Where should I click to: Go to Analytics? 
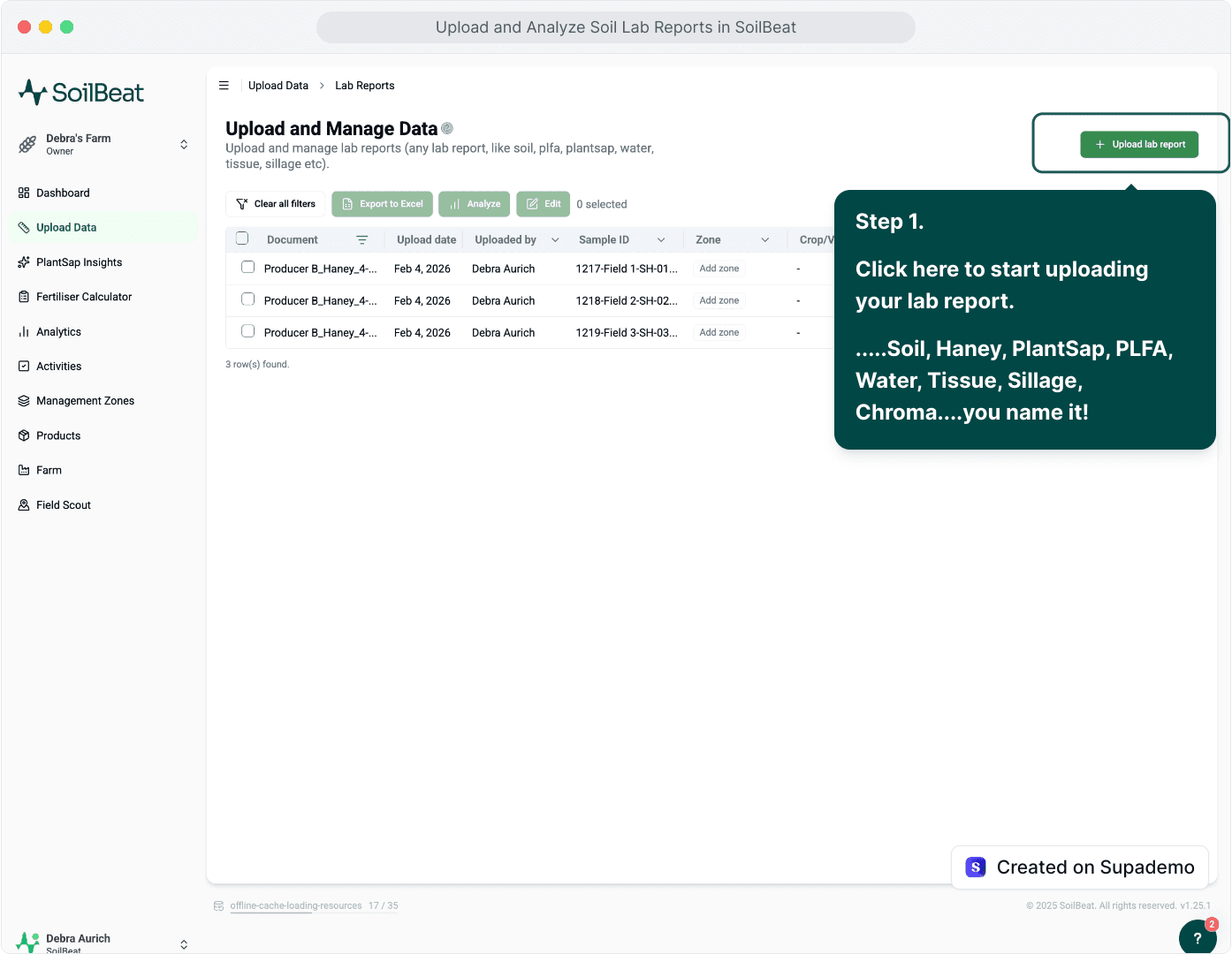[x=103, y=332]
